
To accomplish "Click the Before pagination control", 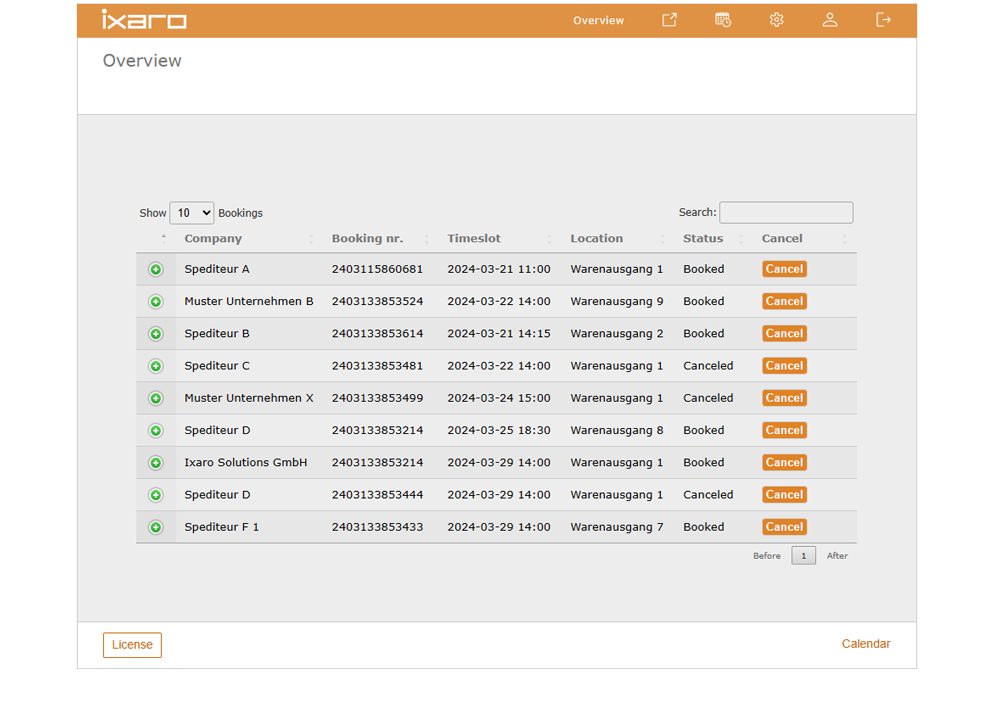I will click(x=767, y=555).
